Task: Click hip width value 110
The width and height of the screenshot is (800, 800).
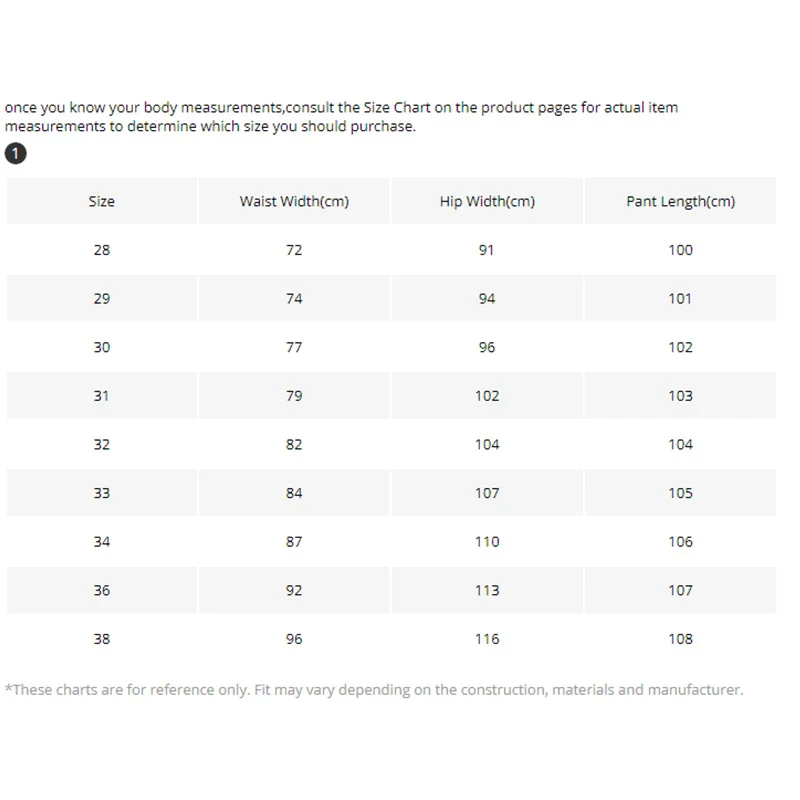Action: (x=487, y=542)
